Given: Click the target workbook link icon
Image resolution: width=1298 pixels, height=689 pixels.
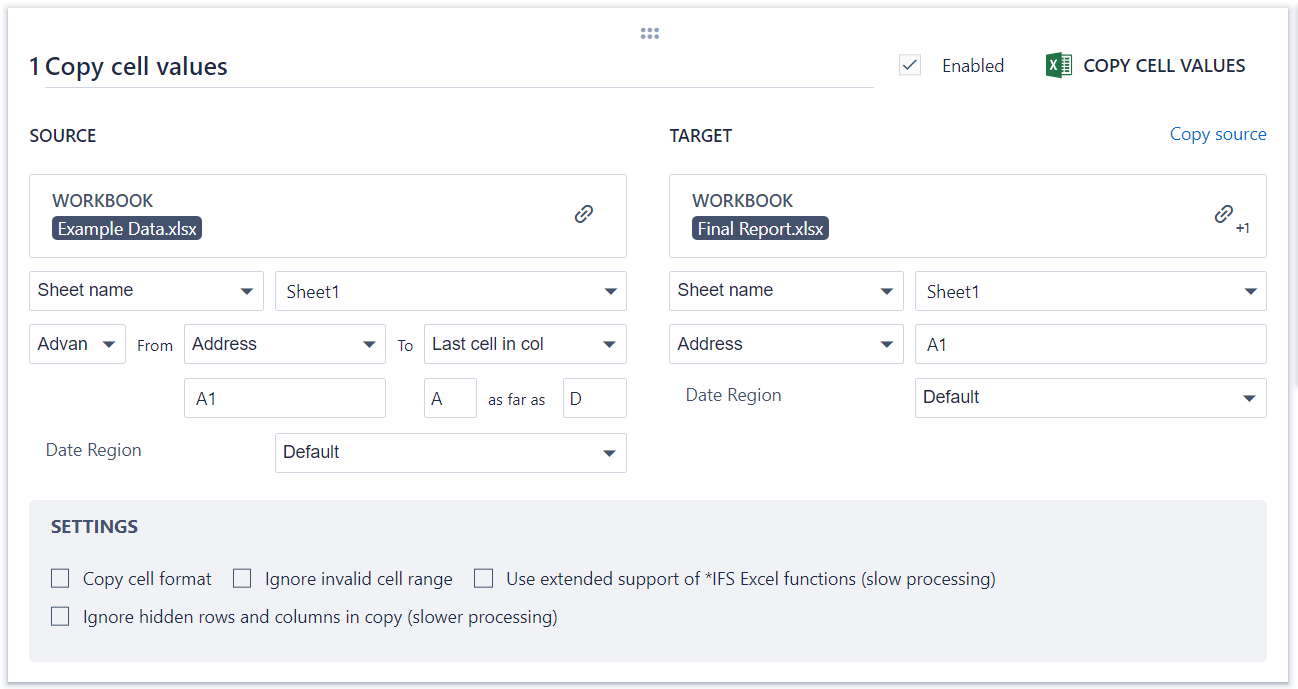Looking at the screenshot, I should tap(1223, 214).
